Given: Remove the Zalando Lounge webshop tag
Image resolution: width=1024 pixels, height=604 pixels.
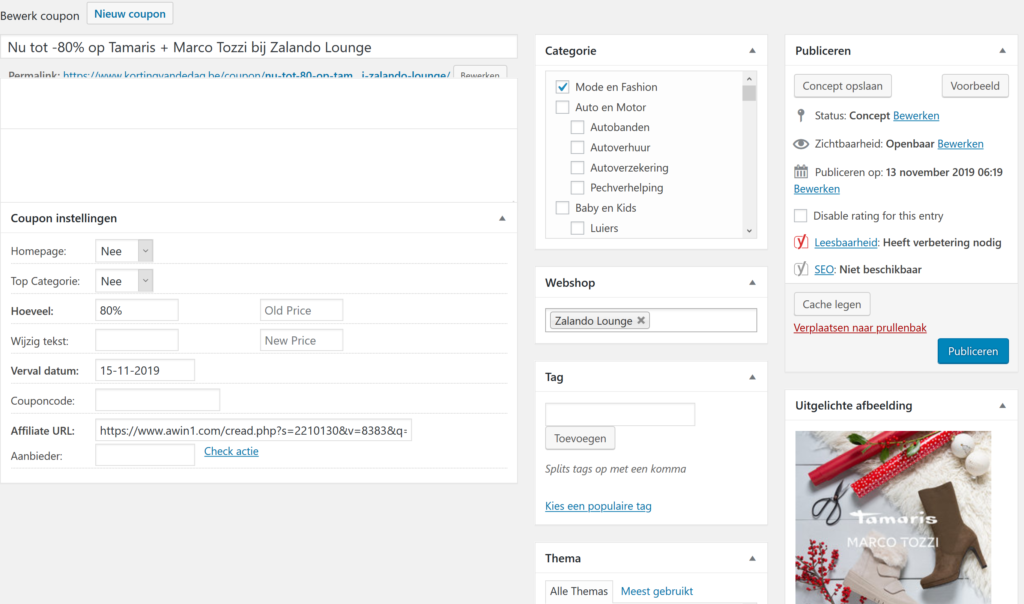Looking at the screenshot, I should point(642,321).
